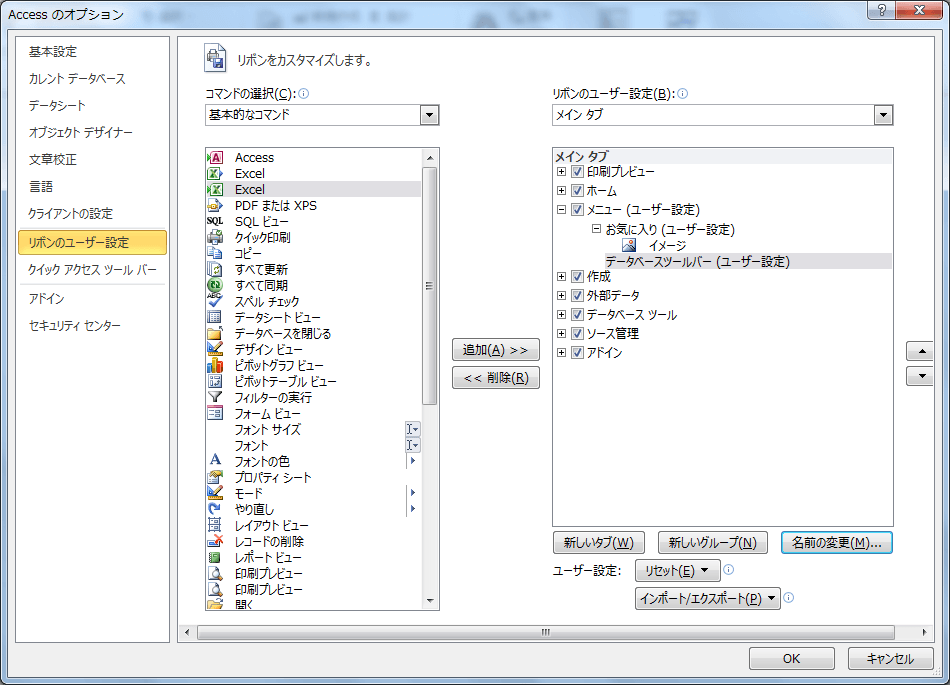Uncheck the 印刷プレビュー tab checkbox
Screen dimensions: 950x685
click(577, 171)
